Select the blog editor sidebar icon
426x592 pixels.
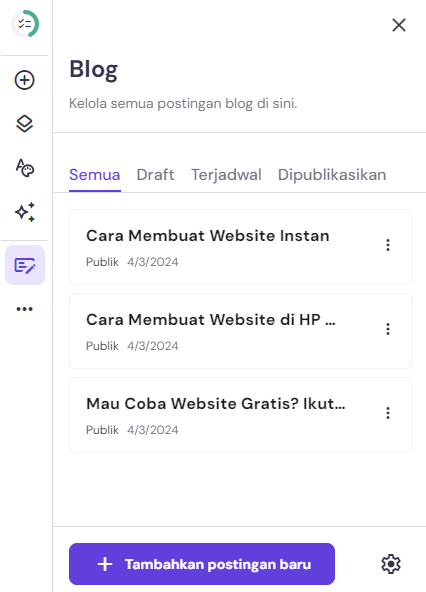click(25, 265)
